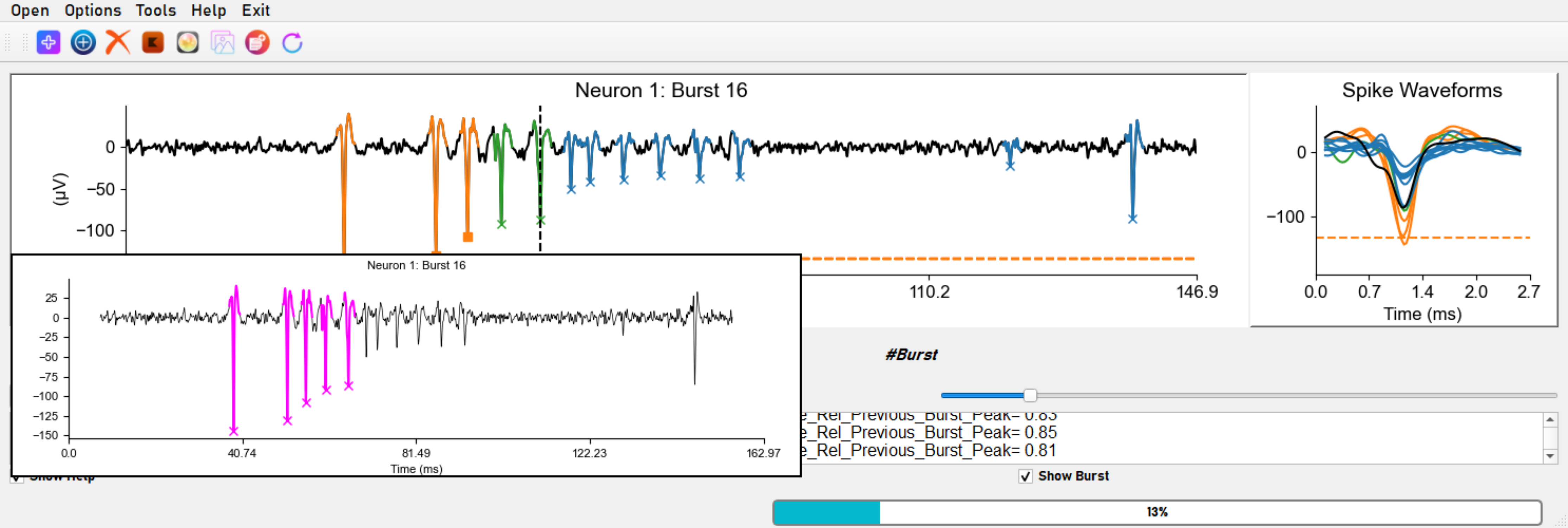Toggle the partially hidden Show Help checkbox
This screenshot has height=528, width=1568.
17,480
